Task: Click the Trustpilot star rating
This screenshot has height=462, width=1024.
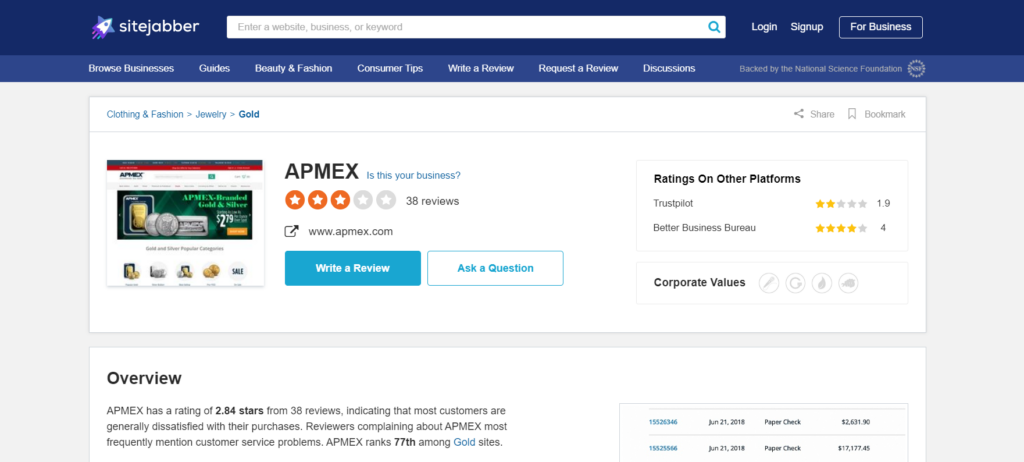Action: [841, 204]
